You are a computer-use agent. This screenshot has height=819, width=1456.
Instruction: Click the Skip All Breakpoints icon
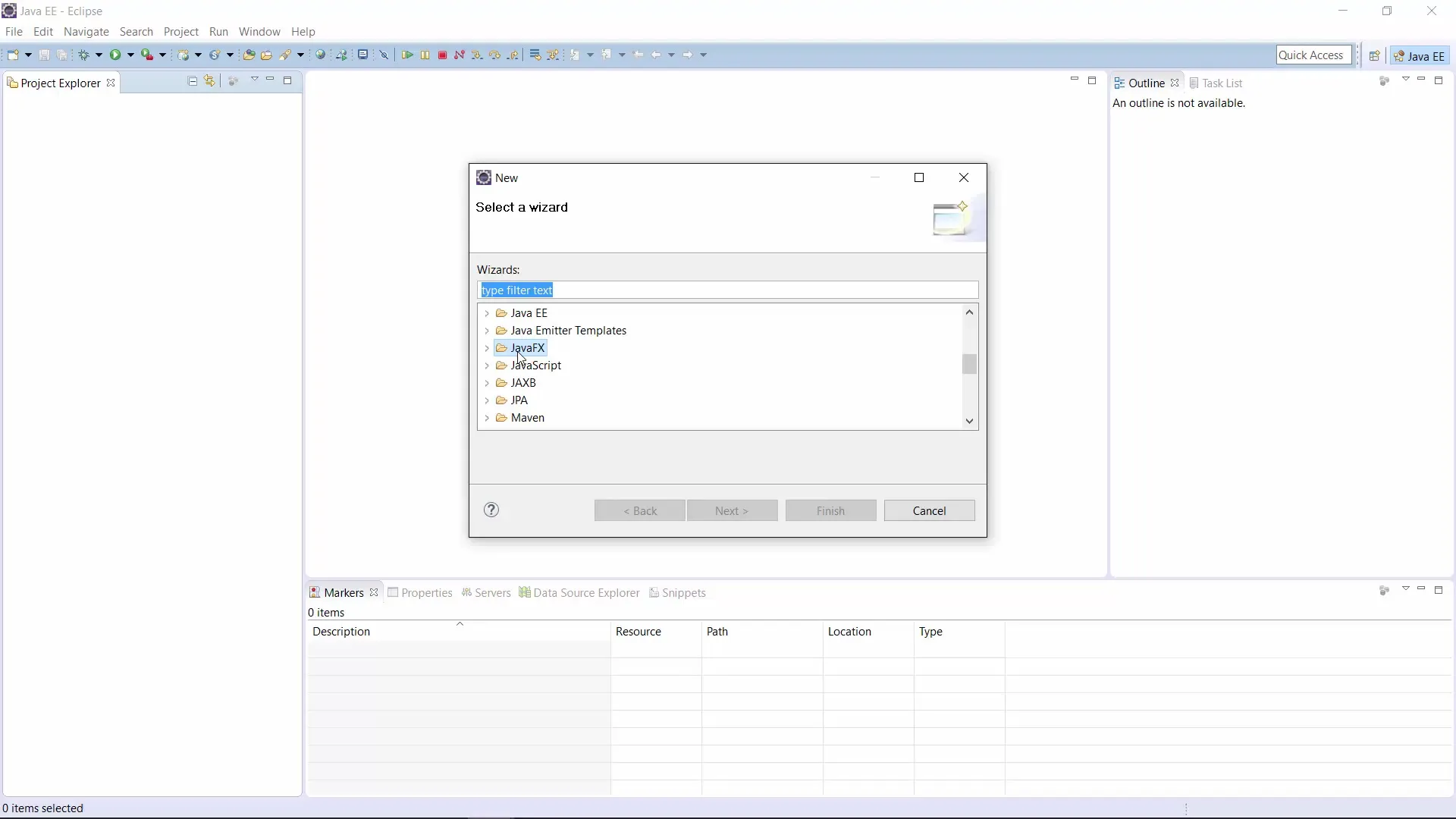pyautogui.click(x=384, y=55)
